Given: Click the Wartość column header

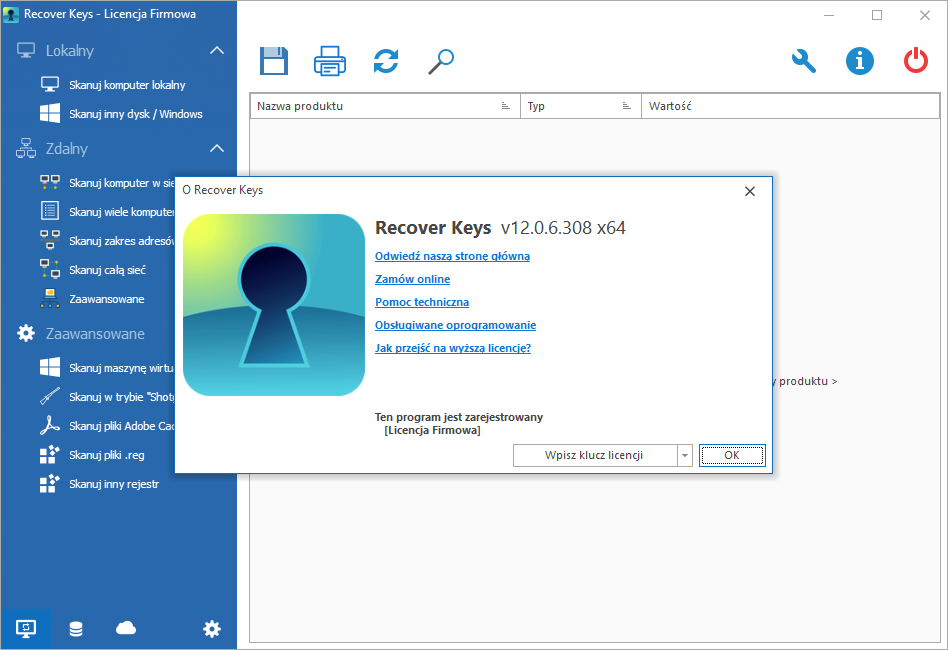Looking at the screenshot, I should [790, 106].
